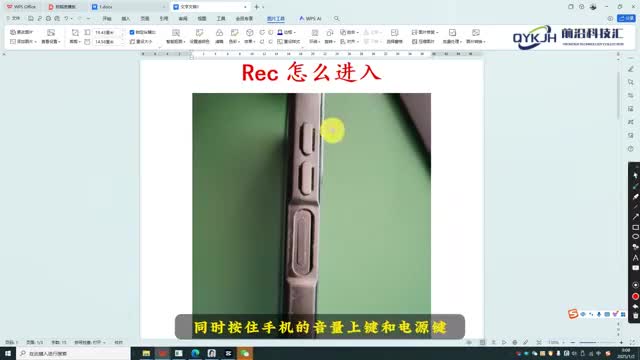Select the arrow tool in annotation toolbar
Viewport: 640px width, 360px height.
click(636, 217)
